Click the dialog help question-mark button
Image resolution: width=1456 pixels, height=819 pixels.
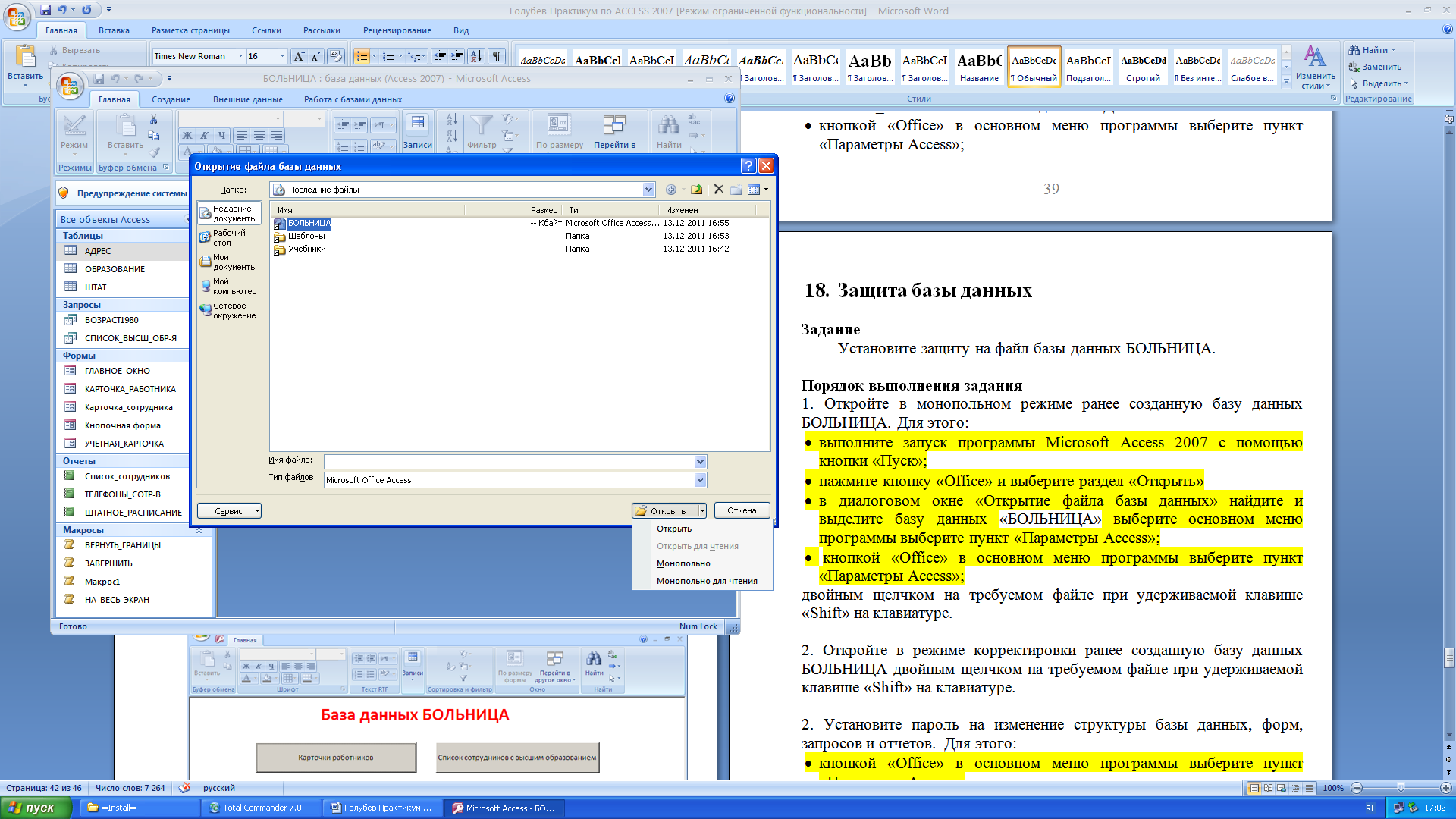pyautogui.click(x=748, y=166)
